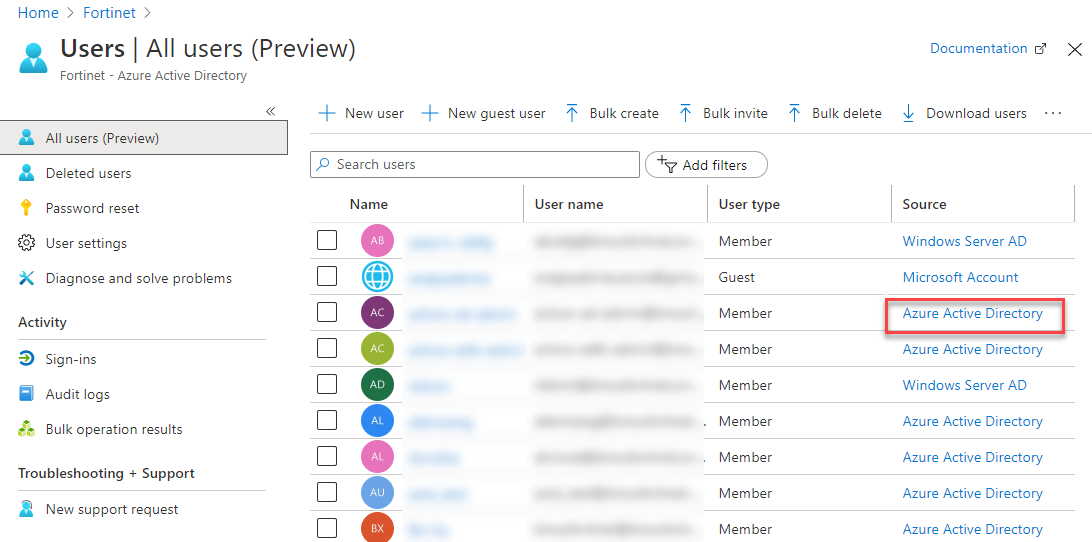This screenshot has height=542, width=1092.
Task: Click the Deleted users person icon
Action: coord(26,173)
